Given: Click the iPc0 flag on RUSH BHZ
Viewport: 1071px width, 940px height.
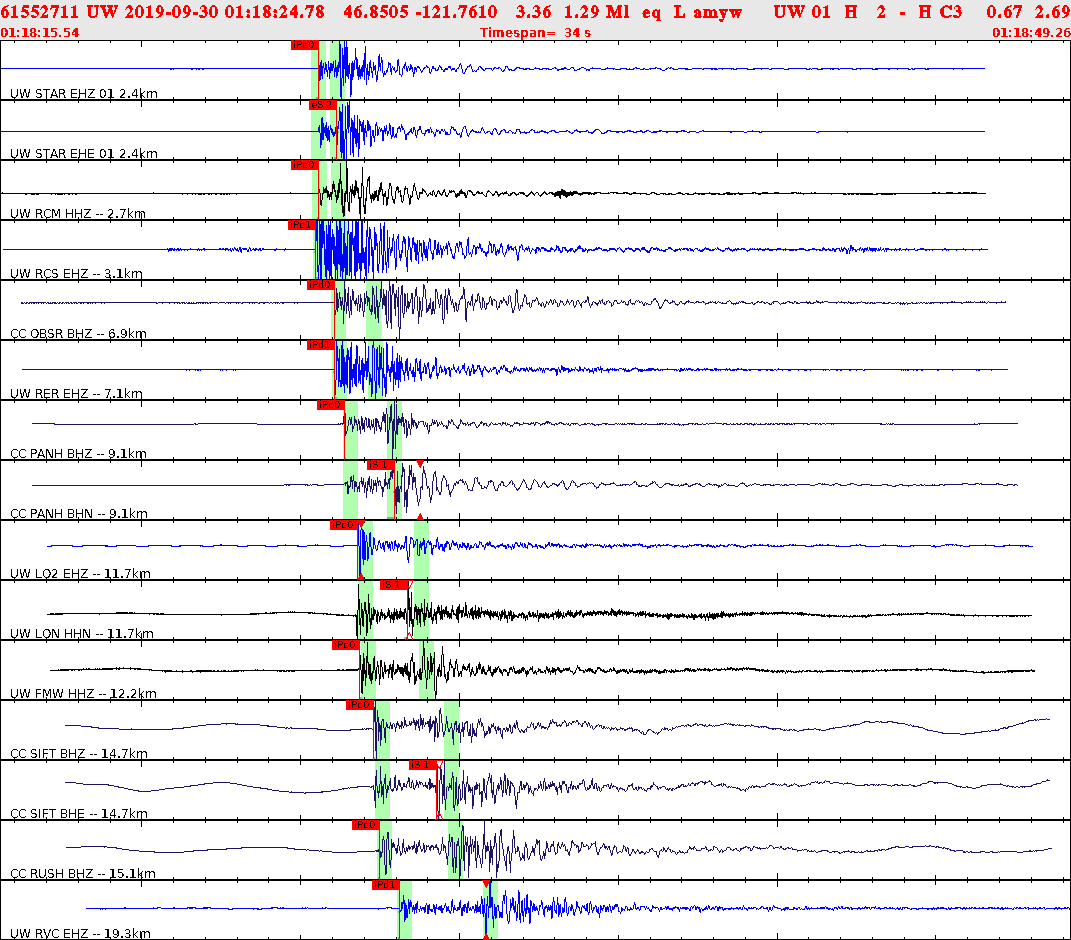Looking at the screenshot, I should click(x=364, y=825).
